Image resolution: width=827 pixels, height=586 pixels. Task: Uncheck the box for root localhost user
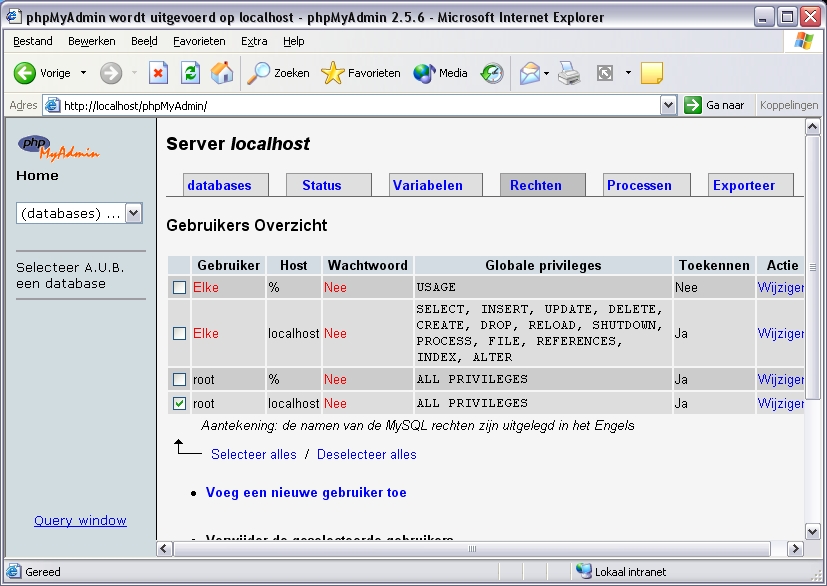click(x=179, y=404)
